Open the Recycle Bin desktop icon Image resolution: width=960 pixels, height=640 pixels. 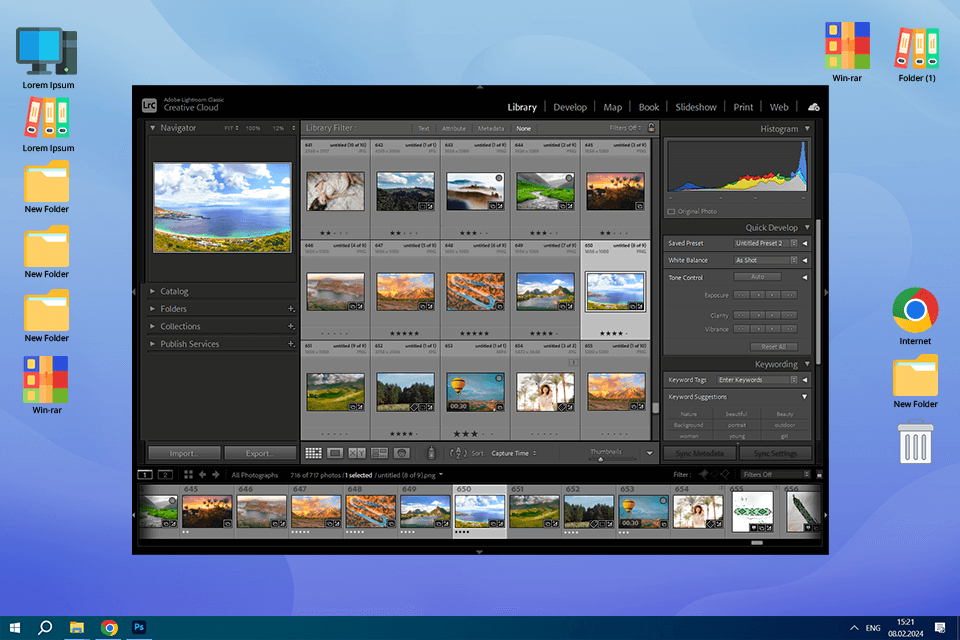[x=915, y=442]
